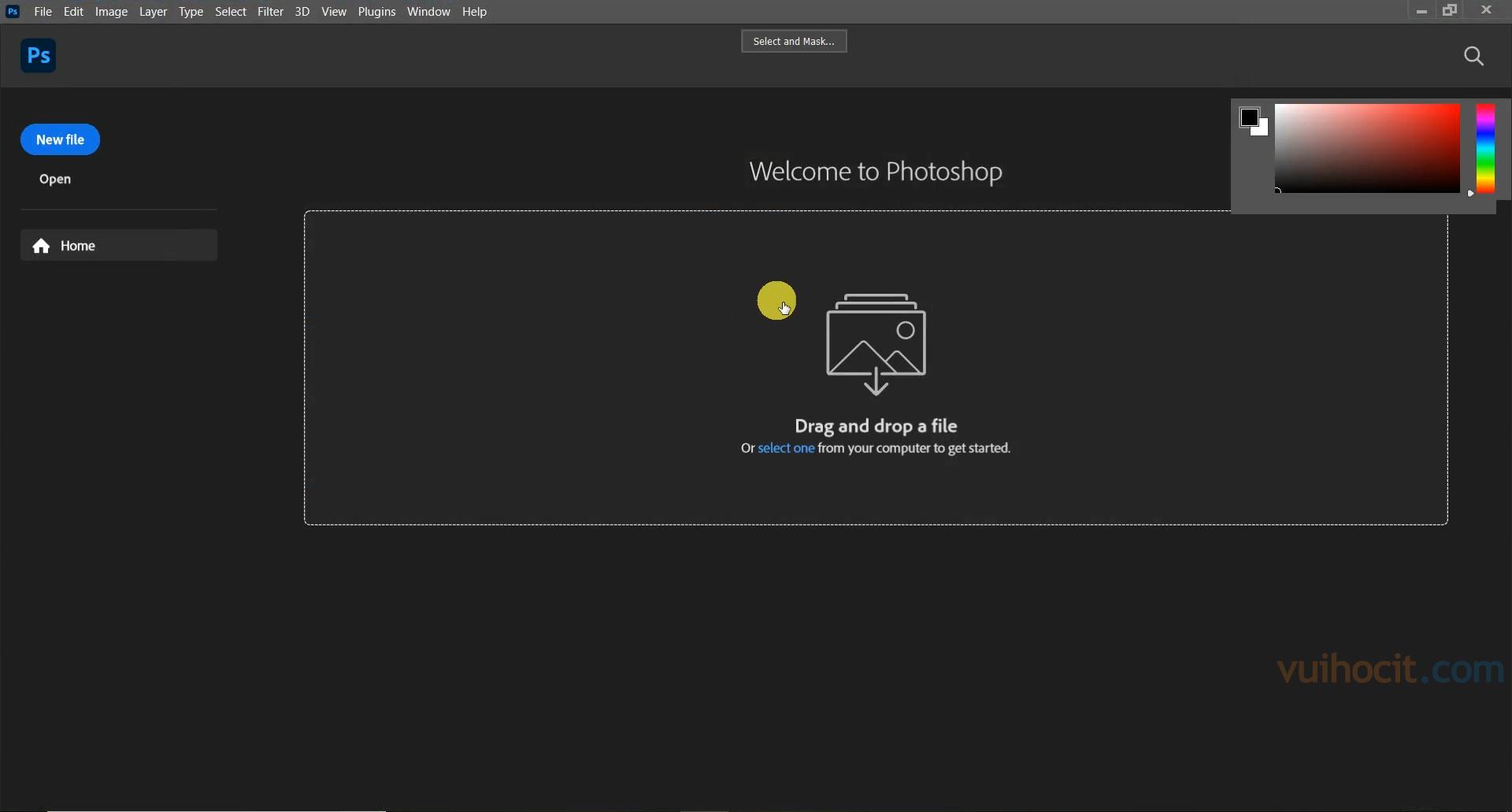Viewport: 1512px width, 812px height.
Task: Select the Home tab in sidebar
Action: 119,246
